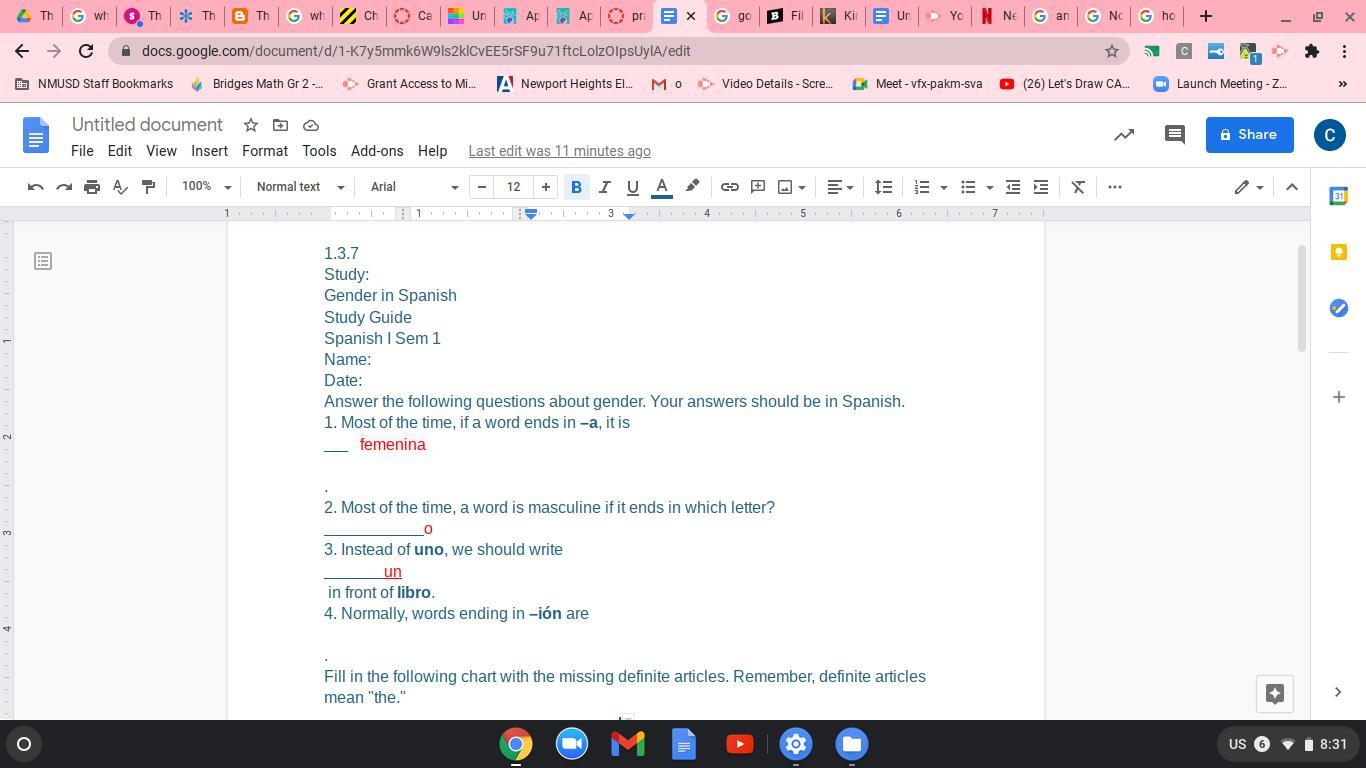Image resolution: width=1366 pixels, height=768 pixels.
Task: Open the Edit menu
Action: point(120,151)
